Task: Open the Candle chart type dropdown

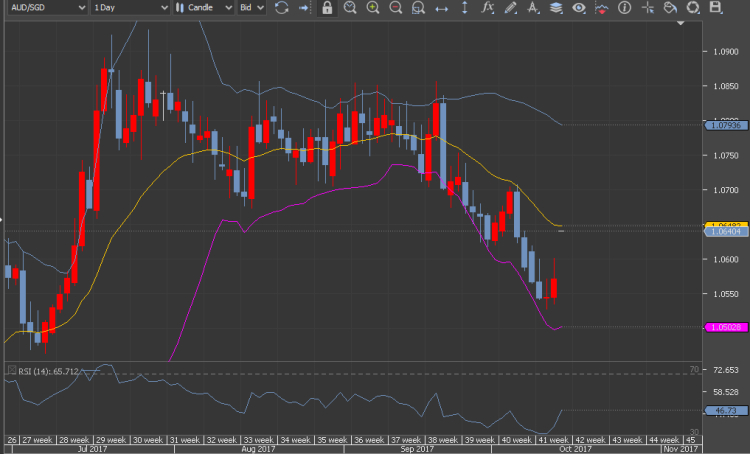Action: click(205, 8)
